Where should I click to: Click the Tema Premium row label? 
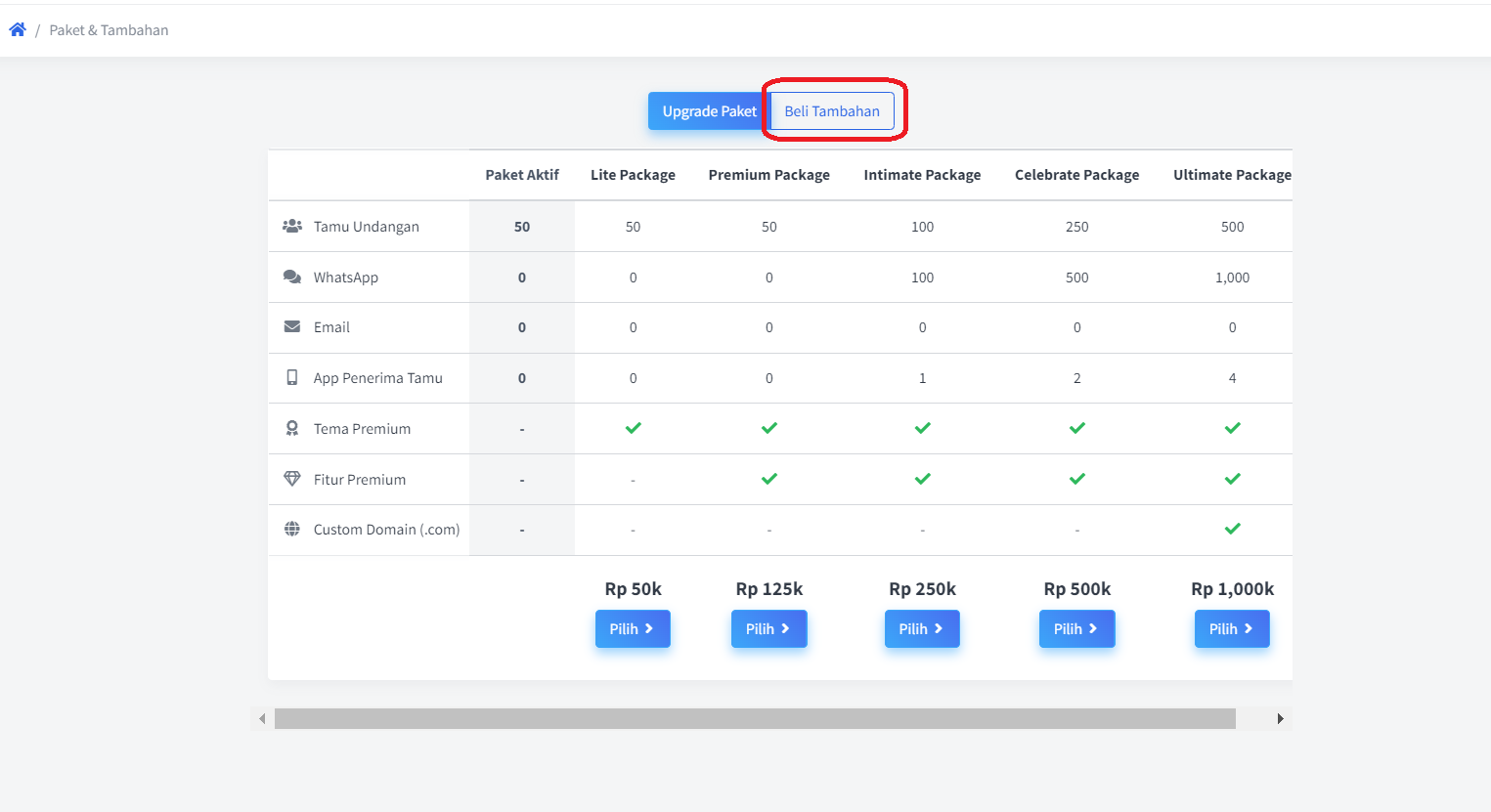[x=362, y=429]
